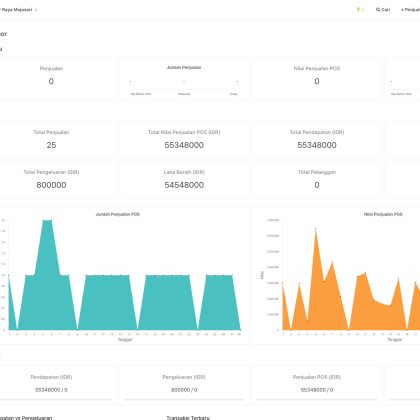The image size is (420, 420).
Task: Click the Total Nilai Penjualan POS (IDR) value
Action: pos(184,145)
